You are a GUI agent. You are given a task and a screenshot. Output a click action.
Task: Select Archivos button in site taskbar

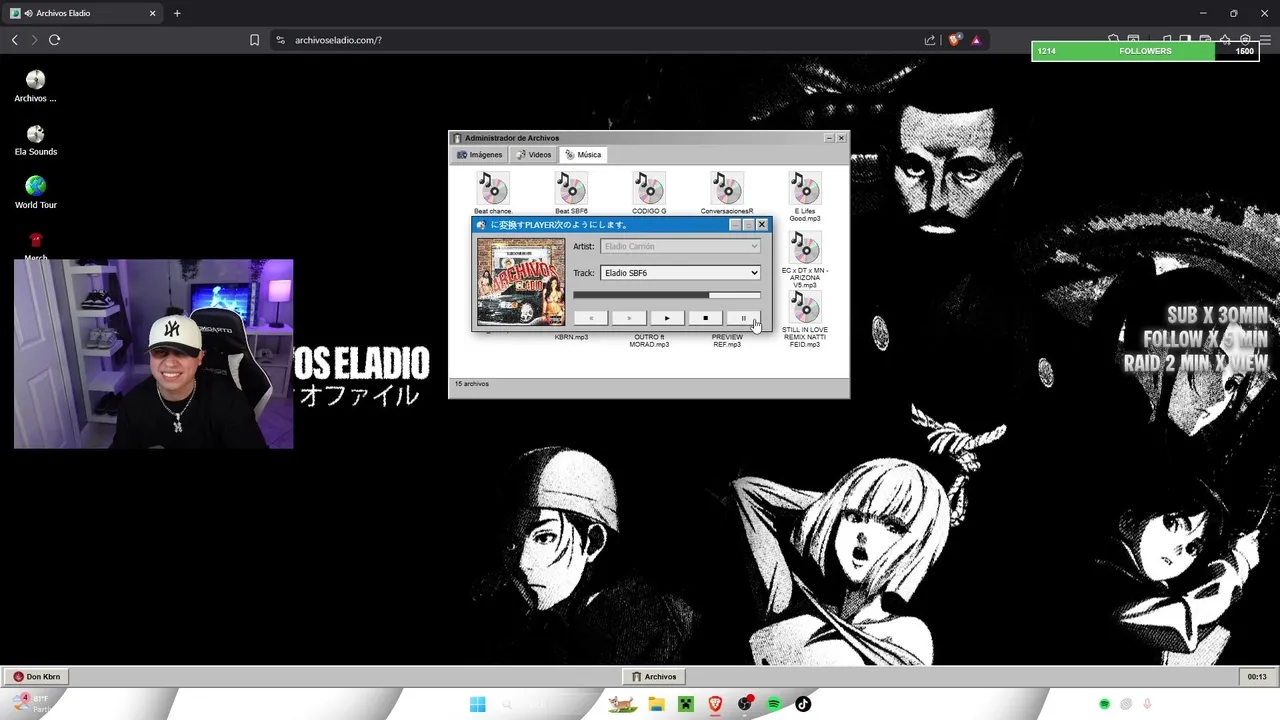click(x=654, y=677)
